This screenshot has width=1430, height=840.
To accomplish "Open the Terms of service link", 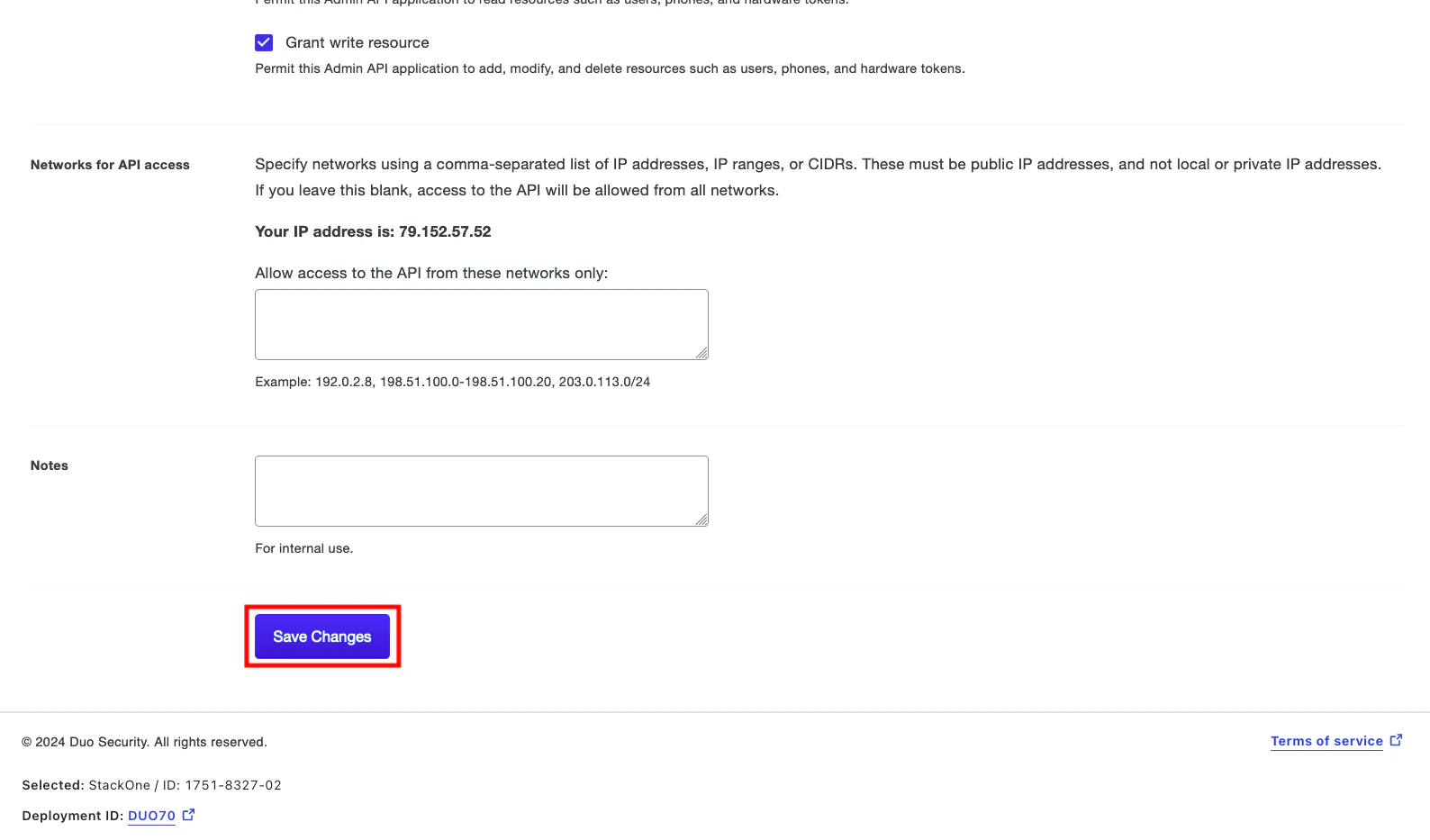I will click(x=1326, y=741).
